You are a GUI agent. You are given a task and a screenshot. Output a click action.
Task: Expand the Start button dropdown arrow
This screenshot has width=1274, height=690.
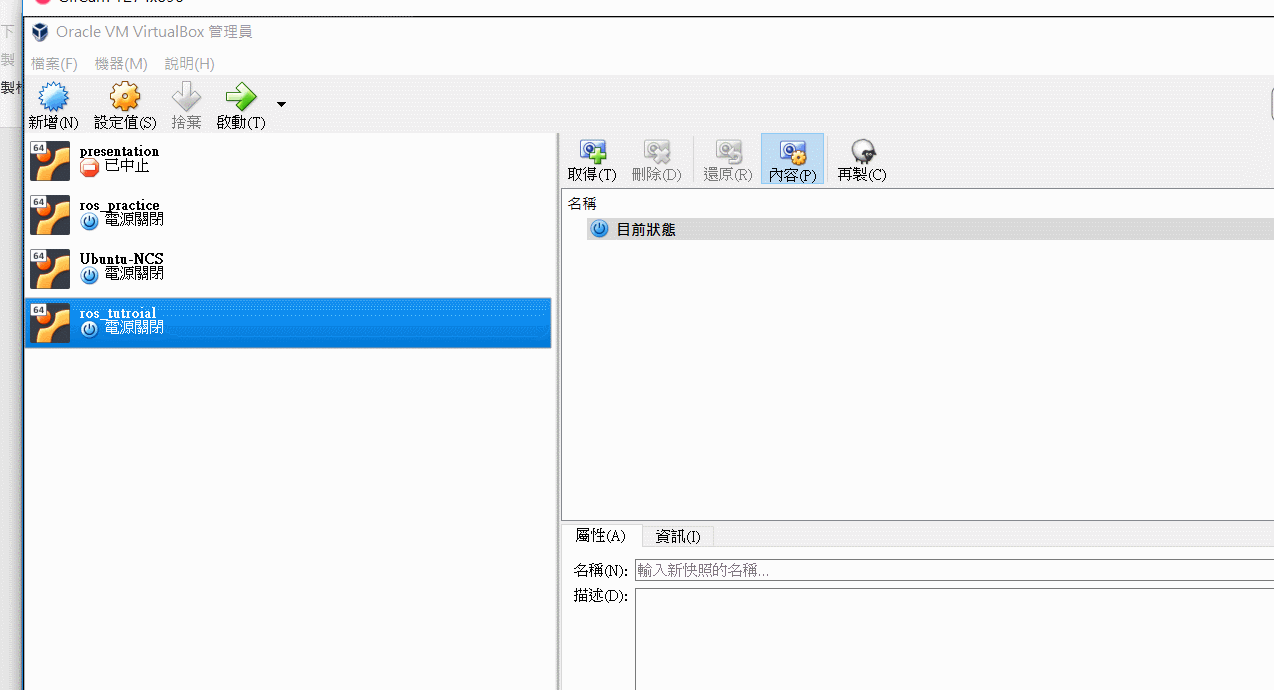(x=281, y=104)
